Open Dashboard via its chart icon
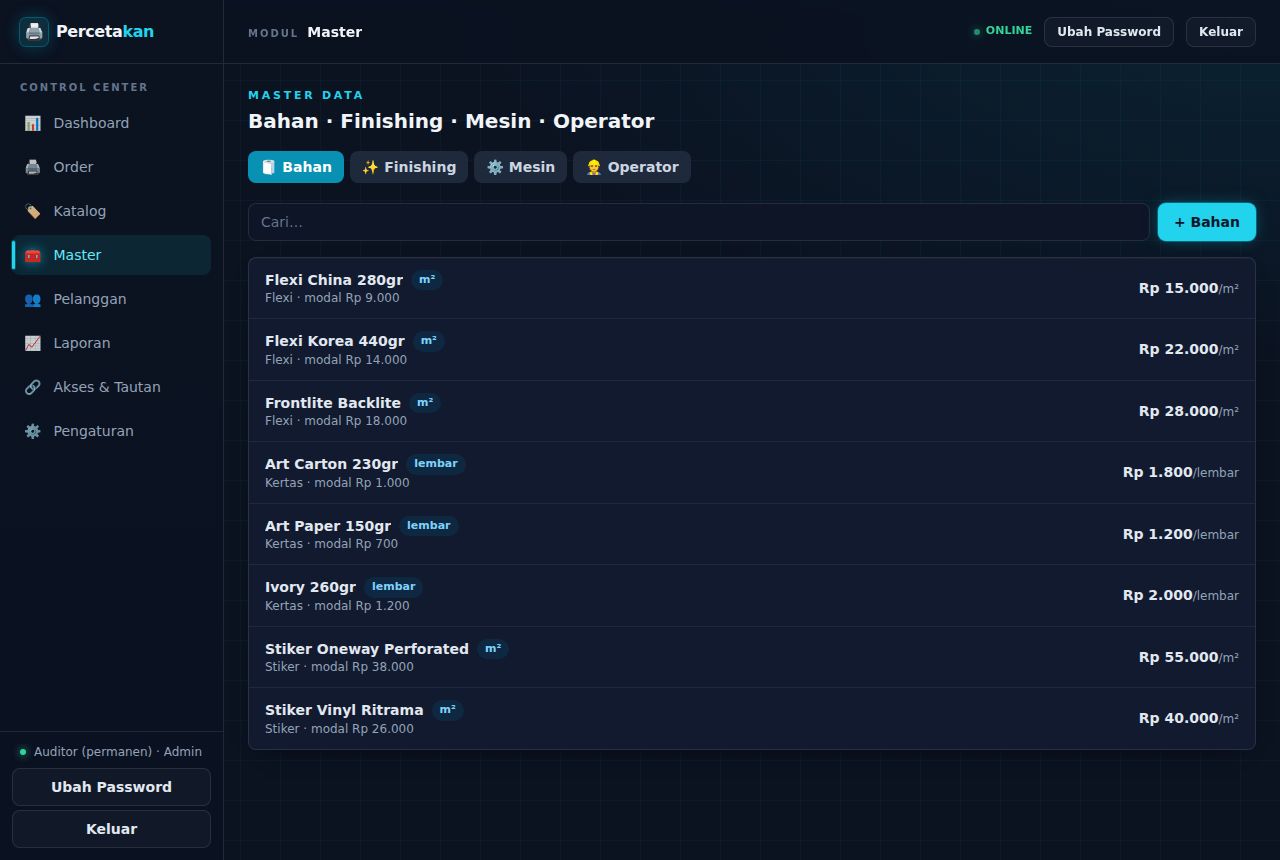Image resolution: width=1280 pixels, height=860 pixels. click(33, 123)
